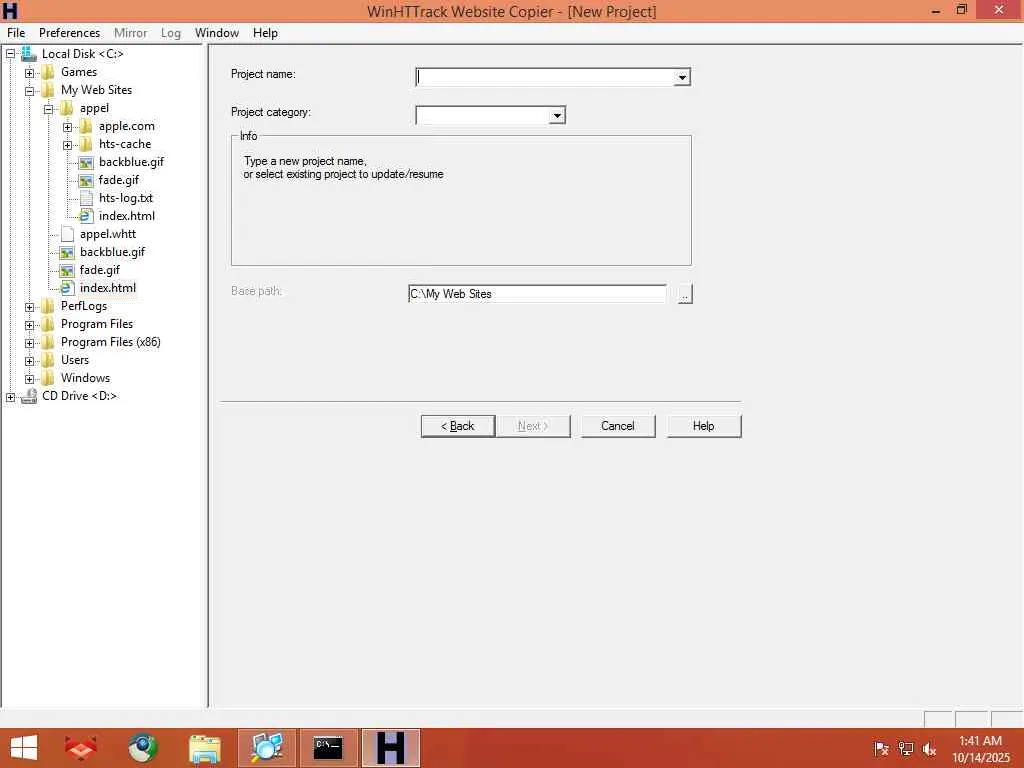Open the Windows Start button

point(24,748)
